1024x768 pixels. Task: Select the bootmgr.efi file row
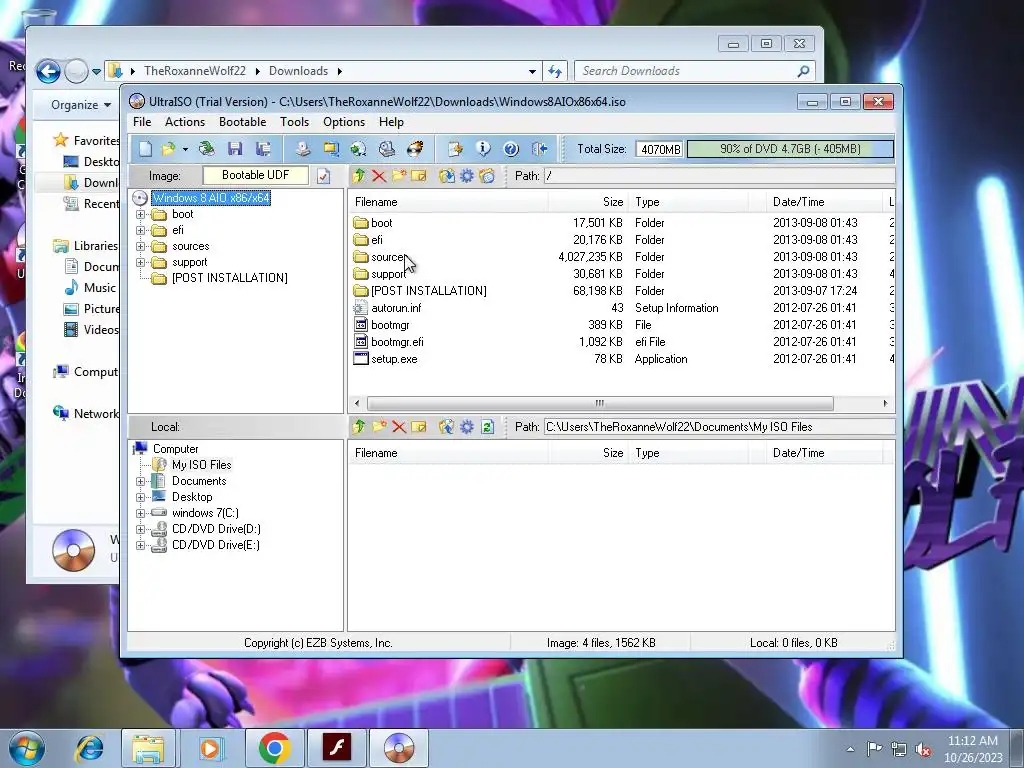[622, 342]
